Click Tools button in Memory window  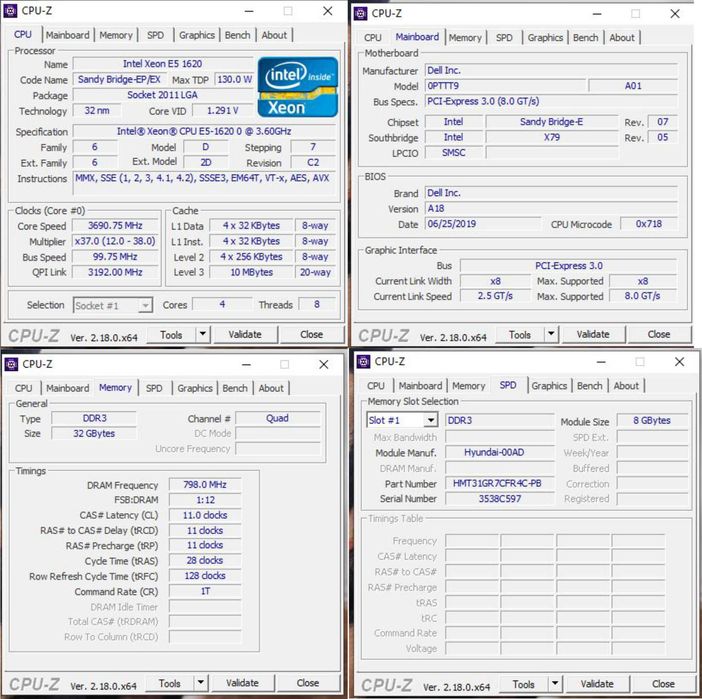(170, 683)
